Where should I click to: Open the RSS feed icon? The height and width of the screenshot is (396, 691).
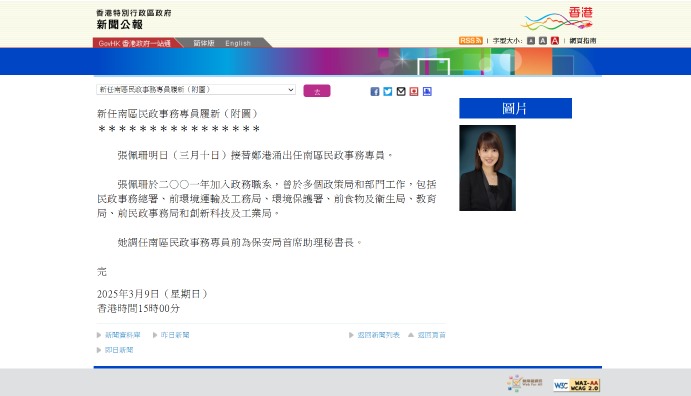[471, 41]
